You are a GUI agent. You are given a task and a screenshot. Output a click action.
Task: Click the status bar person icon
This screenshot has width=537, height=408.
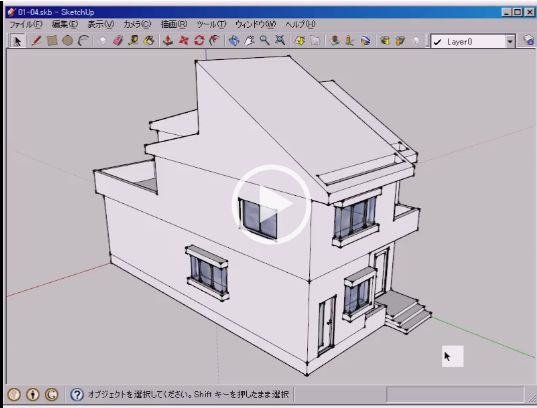(x=33, y=395)
